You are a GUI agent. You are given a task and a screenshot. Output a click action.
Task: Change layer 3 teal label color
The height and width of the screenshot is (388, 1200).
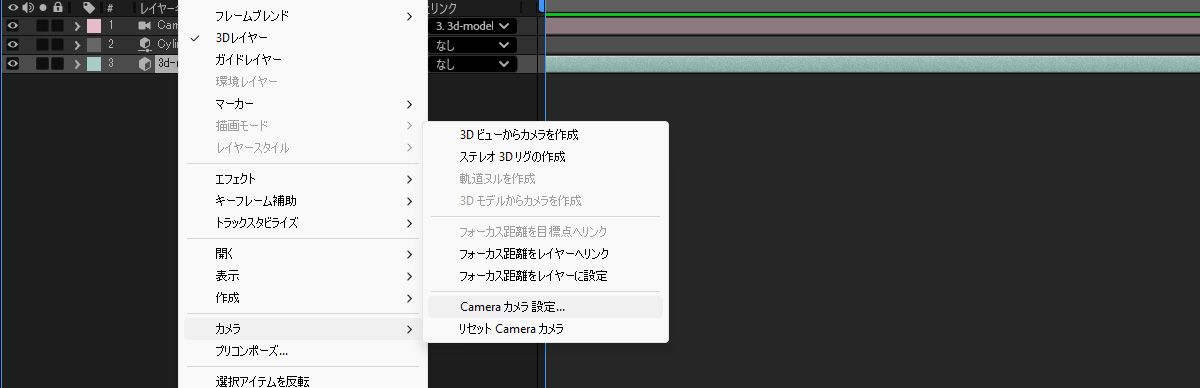click(93, 64)
